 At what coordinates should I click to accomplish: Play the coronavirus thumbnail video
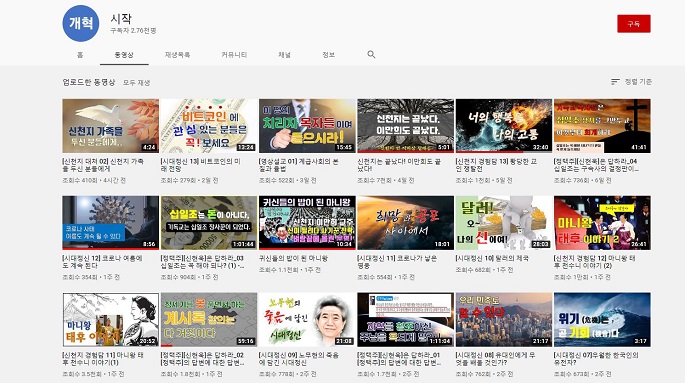pyautogui.click(x=111, y=223)
